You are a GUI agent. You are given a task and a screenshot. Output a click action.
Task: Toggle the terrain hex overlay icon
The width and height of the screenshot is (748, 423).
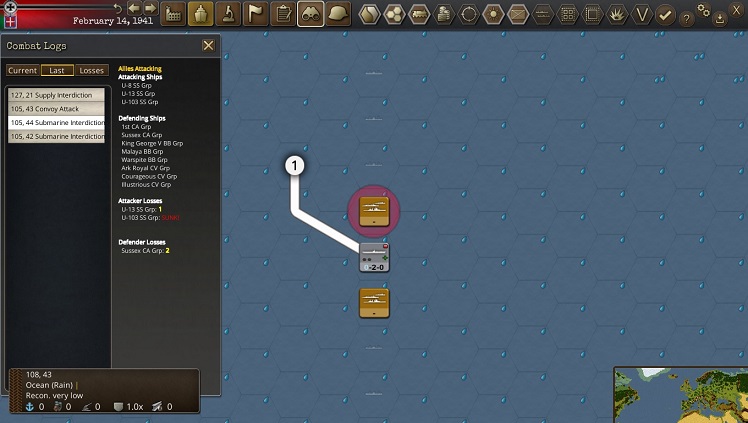click(370, 14)
